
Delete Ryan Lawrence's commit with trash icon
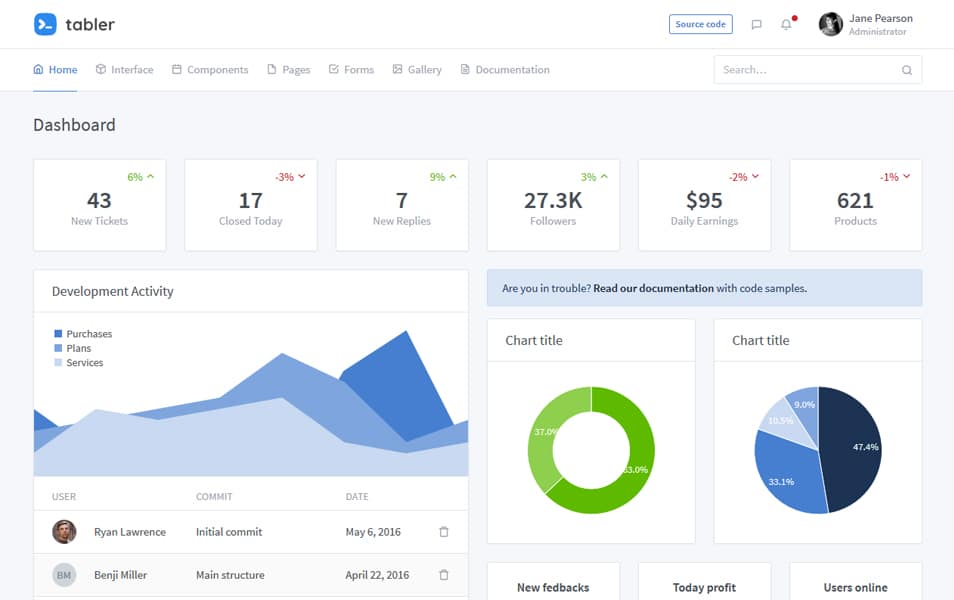444,532
